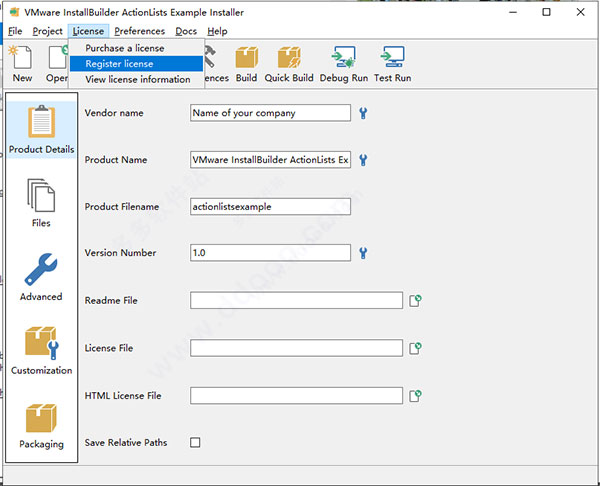600x486 pixels.
Task: Click into the Version Number field
Action: [270, 253]
